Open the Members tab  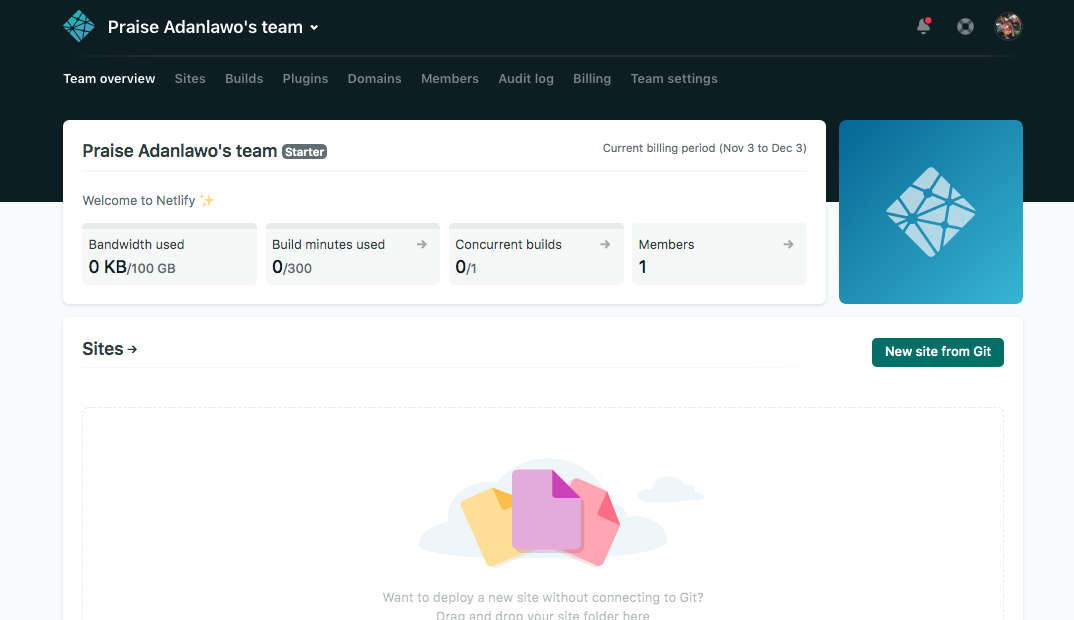coord(450,79)
